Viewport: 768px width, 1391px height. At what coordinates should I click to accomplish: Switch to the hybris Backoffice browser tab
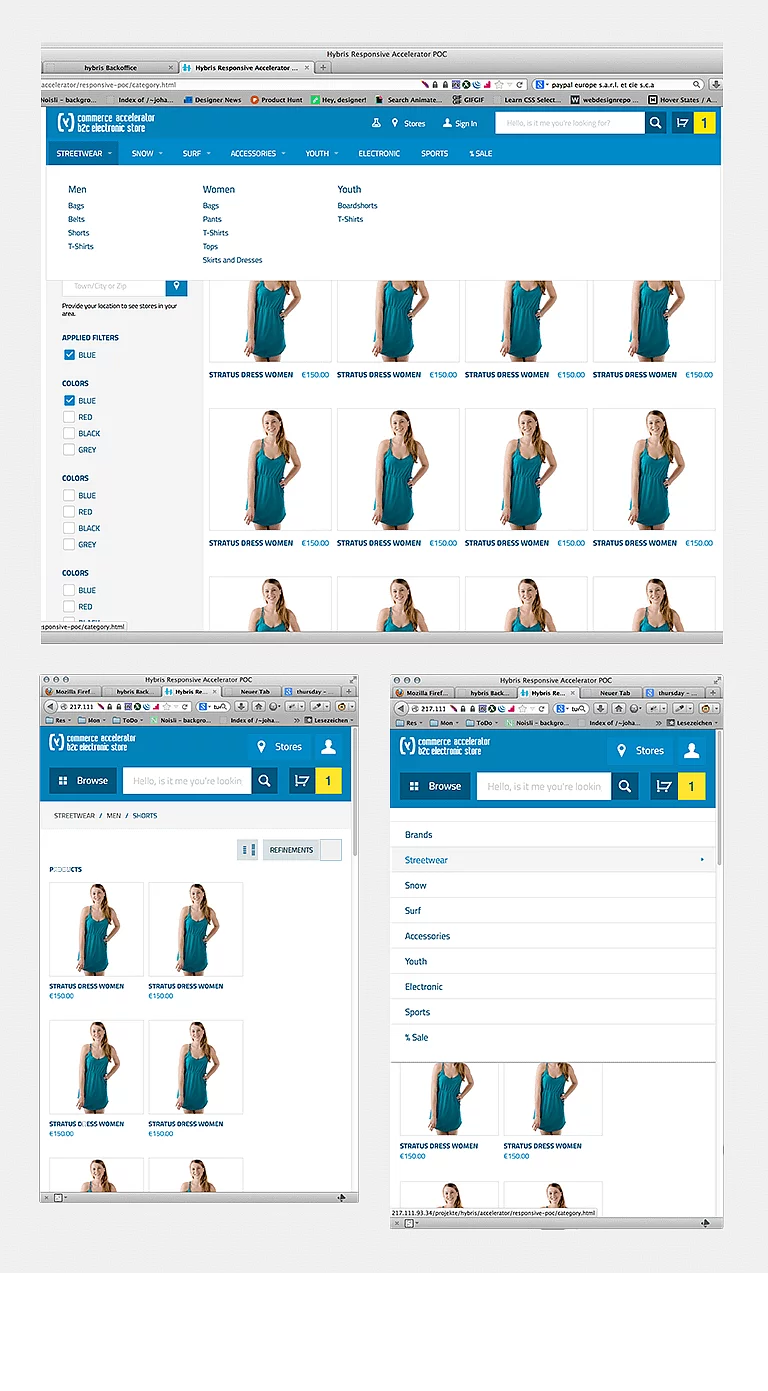(x=106, y=67)
